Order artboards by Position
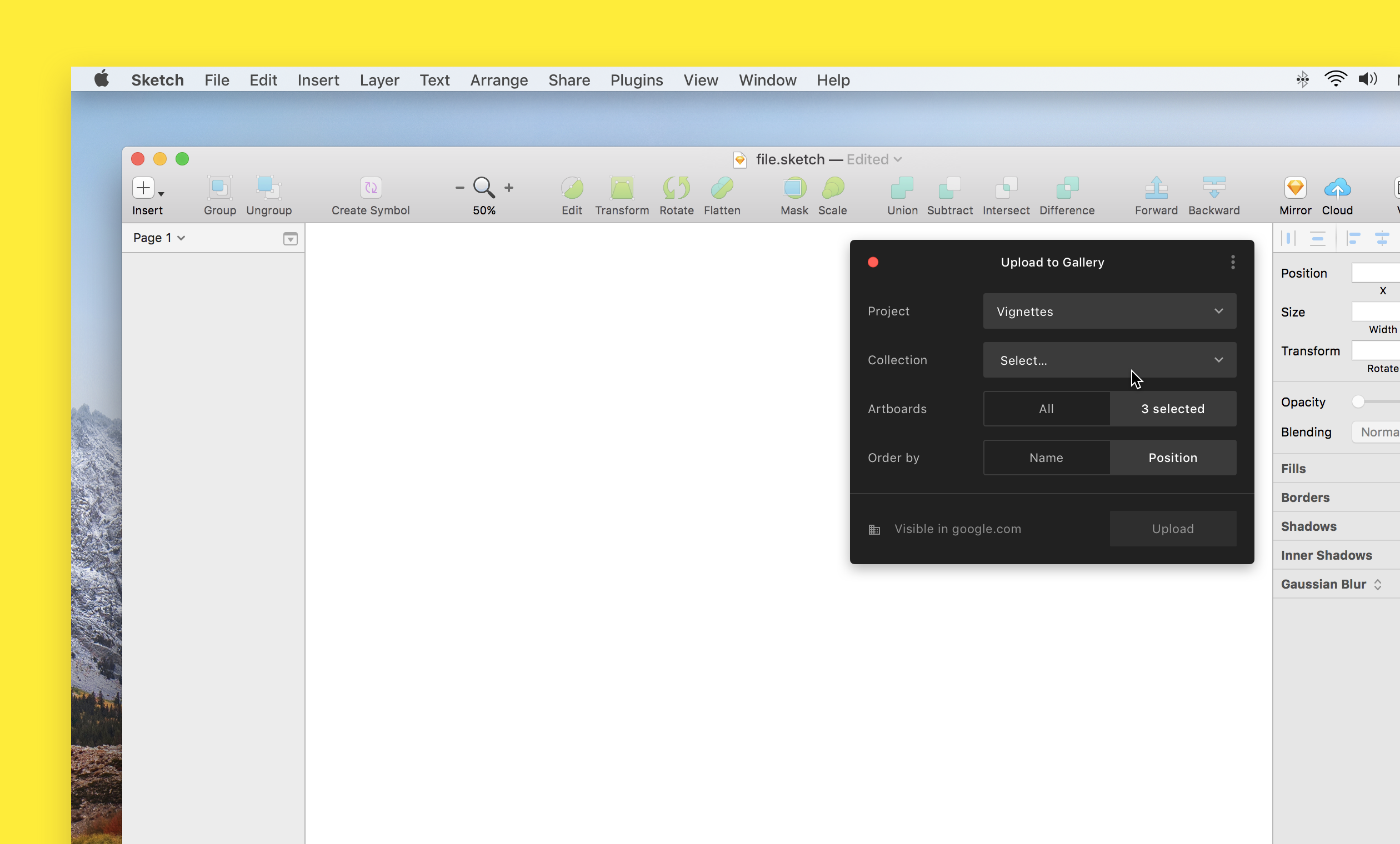The image size is (1400, 844). [x=1173, y=457]
